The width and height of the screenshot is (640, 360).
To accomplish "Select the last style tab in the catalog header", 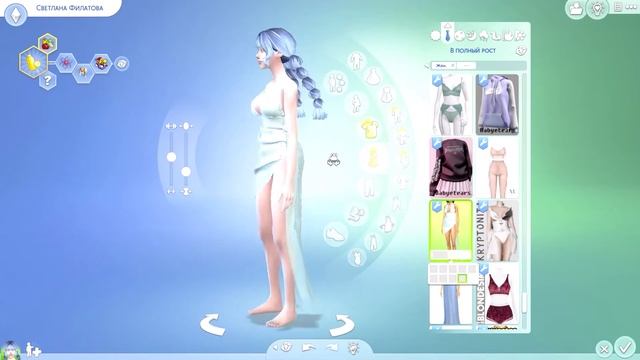I will [520, 36].
